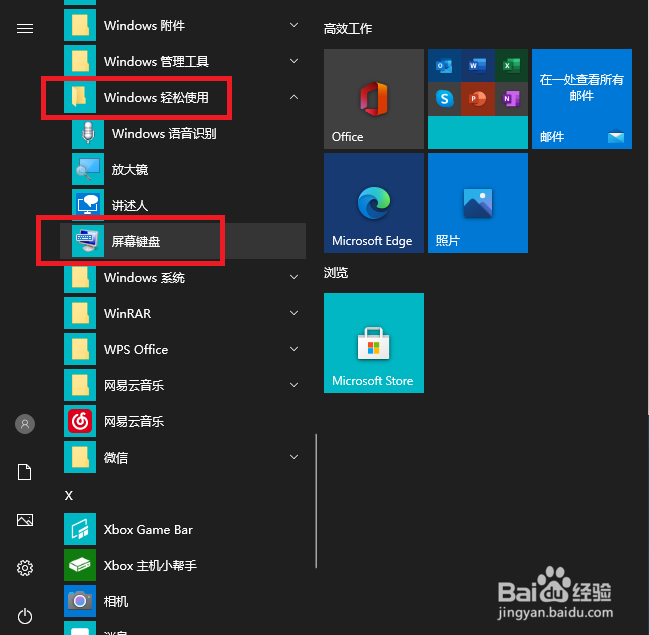Open OneNote mini tile
Screen dimensions: 649x635
[x=511, y=99]
